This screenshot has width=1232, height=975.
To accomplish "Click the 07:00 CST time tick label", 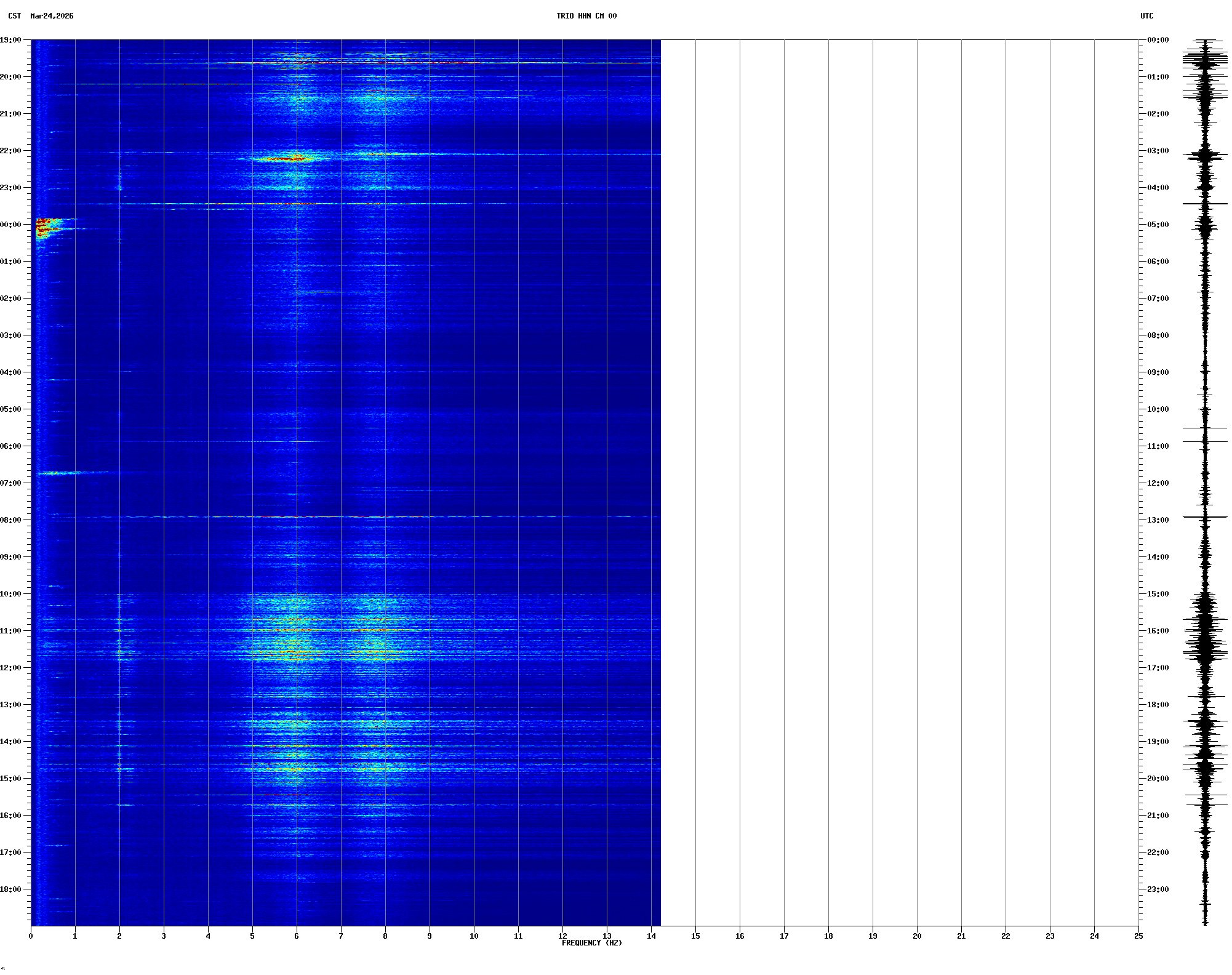I will pos(11,483).
